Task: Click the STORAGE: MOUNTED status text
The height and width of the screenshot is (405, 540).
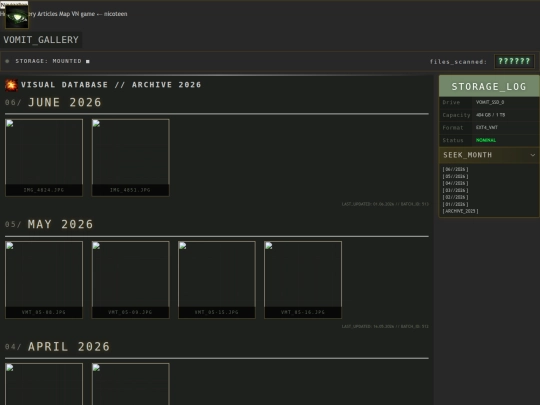Action: pos(48,61)
